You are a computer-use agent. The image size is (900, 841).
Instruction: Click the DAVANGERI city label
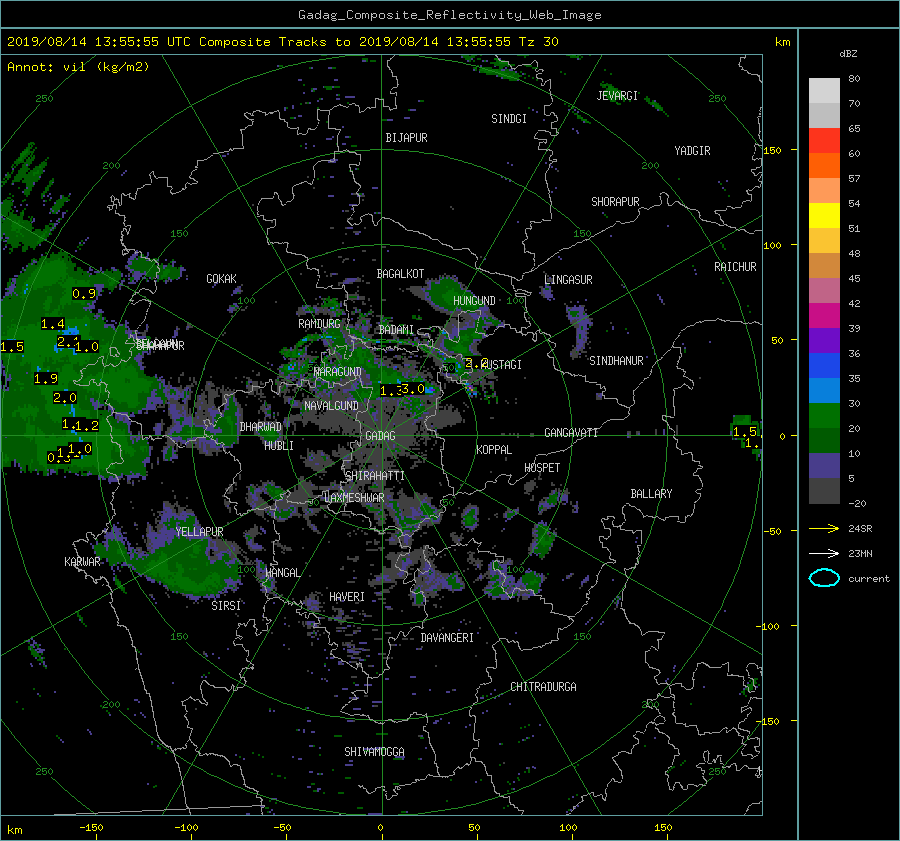click(x=447, y=638)
